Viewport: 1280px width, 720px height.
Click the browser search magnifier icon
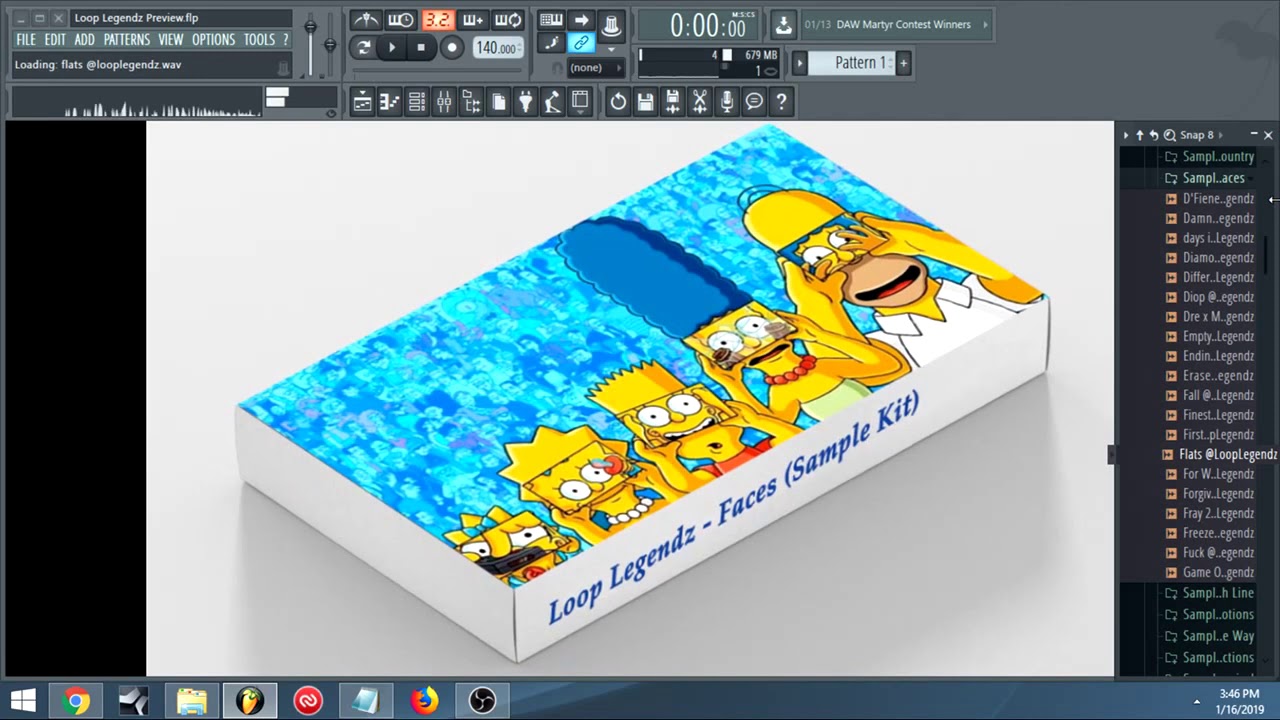tap(1170, 135)
